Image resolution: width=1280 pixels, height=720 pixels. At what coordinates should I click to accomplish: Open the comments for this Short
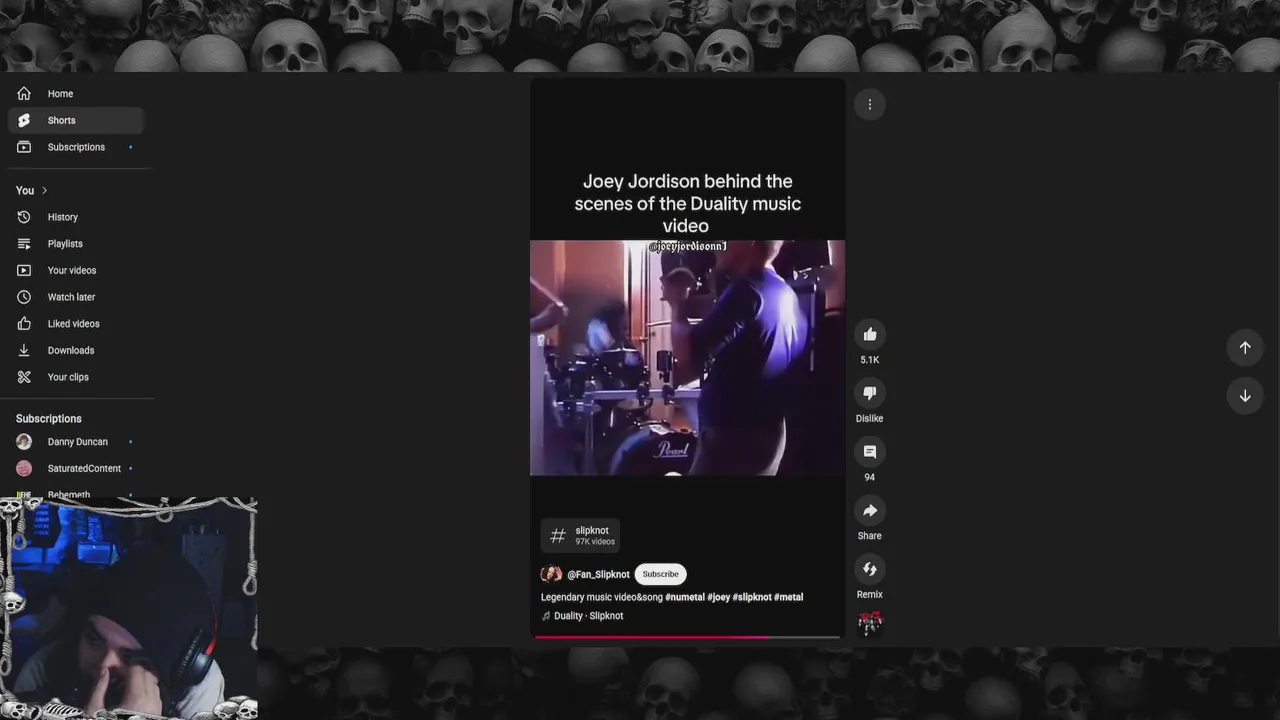870,452
